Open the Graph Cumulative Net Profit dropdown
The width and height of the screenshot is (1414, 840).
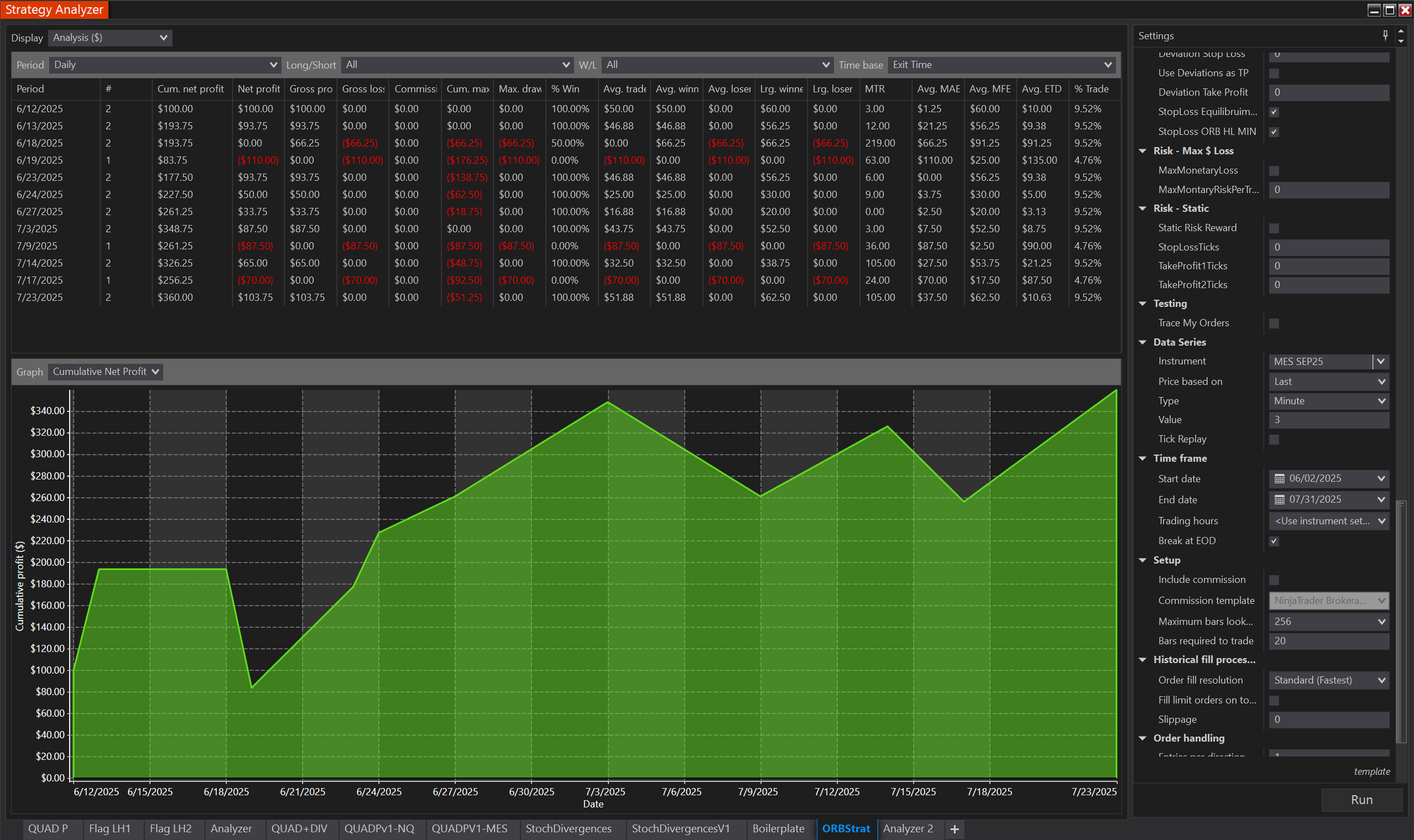105,372
